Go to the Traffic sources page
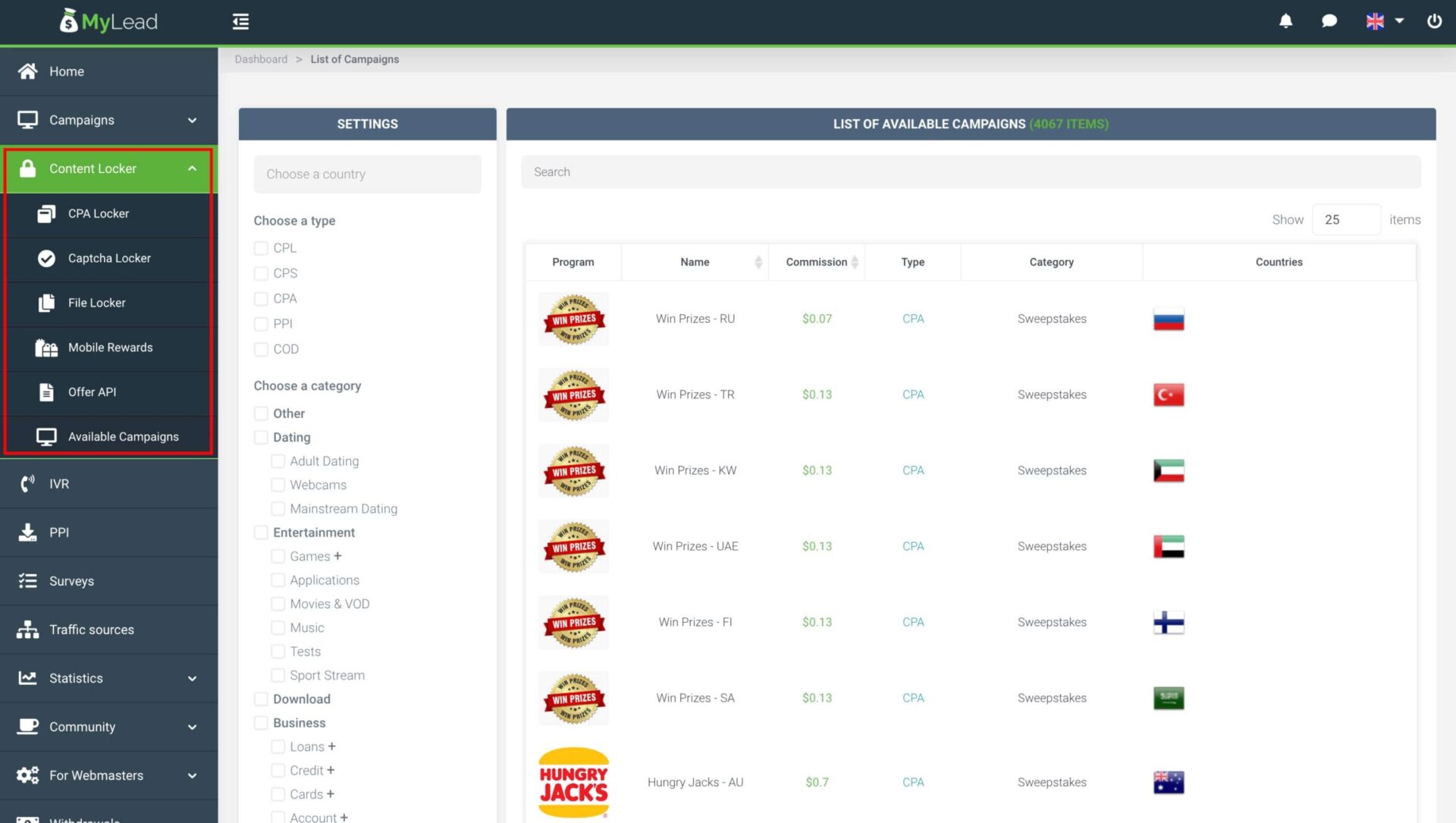 coord(91,629)
